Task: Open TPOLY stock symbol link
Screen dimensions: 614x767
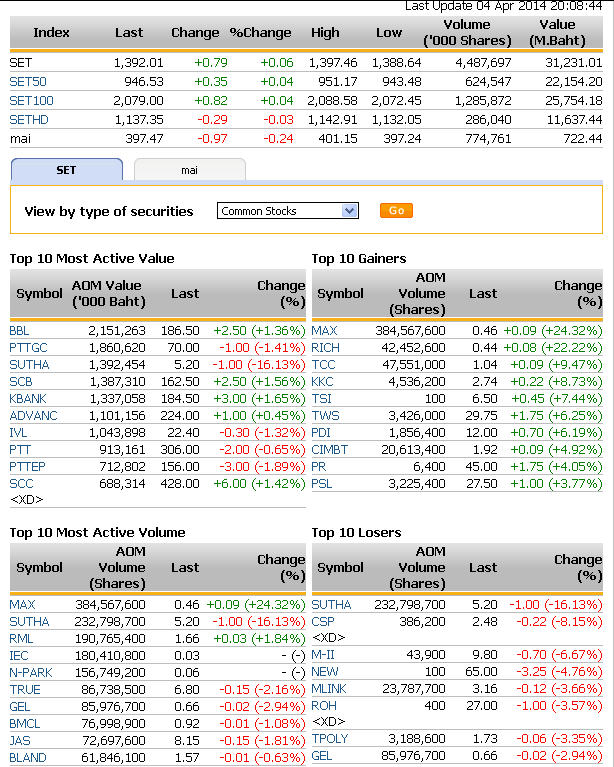Action: point(329,739)
